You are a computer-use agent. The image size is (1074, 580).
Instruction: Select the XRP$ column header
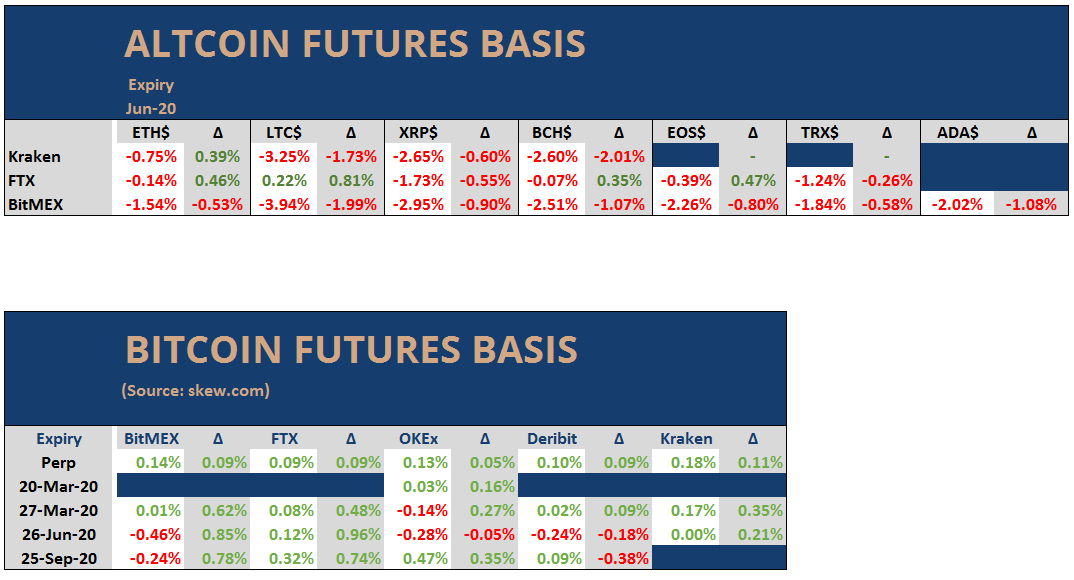tap(418, 132)
